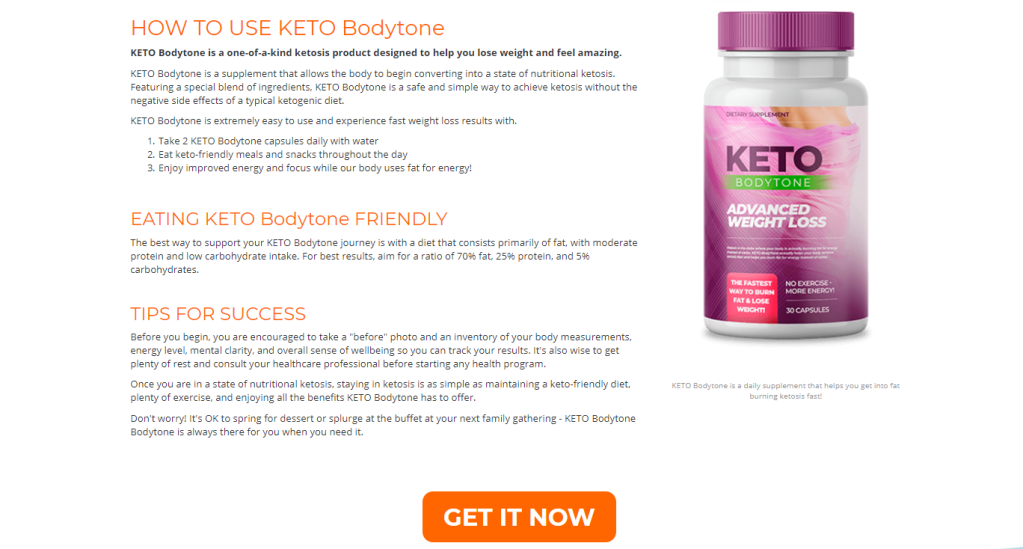
Task: Click the DIETARY SUPPLEMENT text on bottle
Action: tap(757, 115)
